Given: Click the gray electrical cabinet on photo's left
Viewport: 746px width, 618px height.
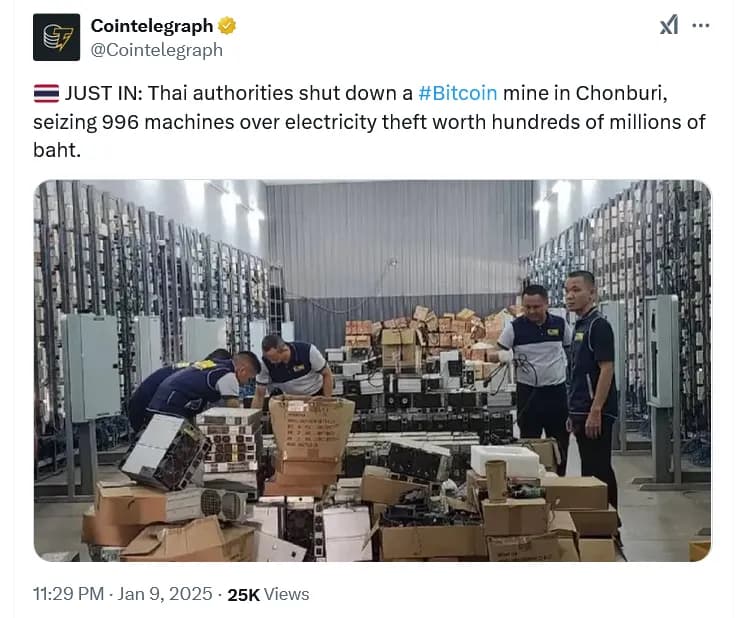Looking at the screenshot, I should click(92, 367).
